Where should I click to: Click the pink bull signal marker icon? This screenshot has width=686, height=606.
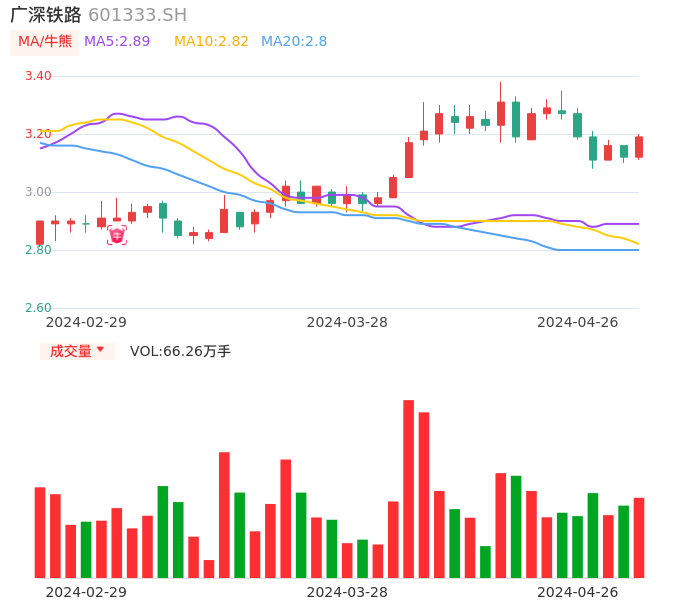117,236
